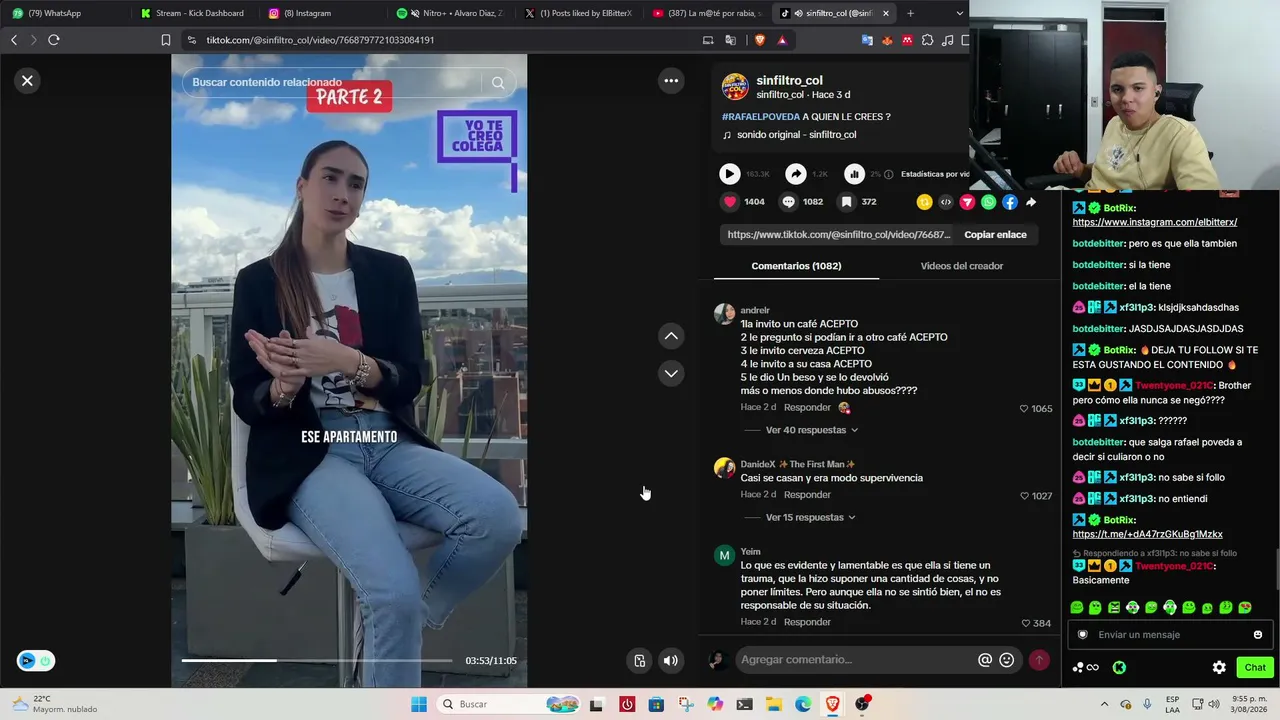Like andrelr's comment with 1065 heart
This screenshot has width=1280, height=720.
tap(1024, 409)
